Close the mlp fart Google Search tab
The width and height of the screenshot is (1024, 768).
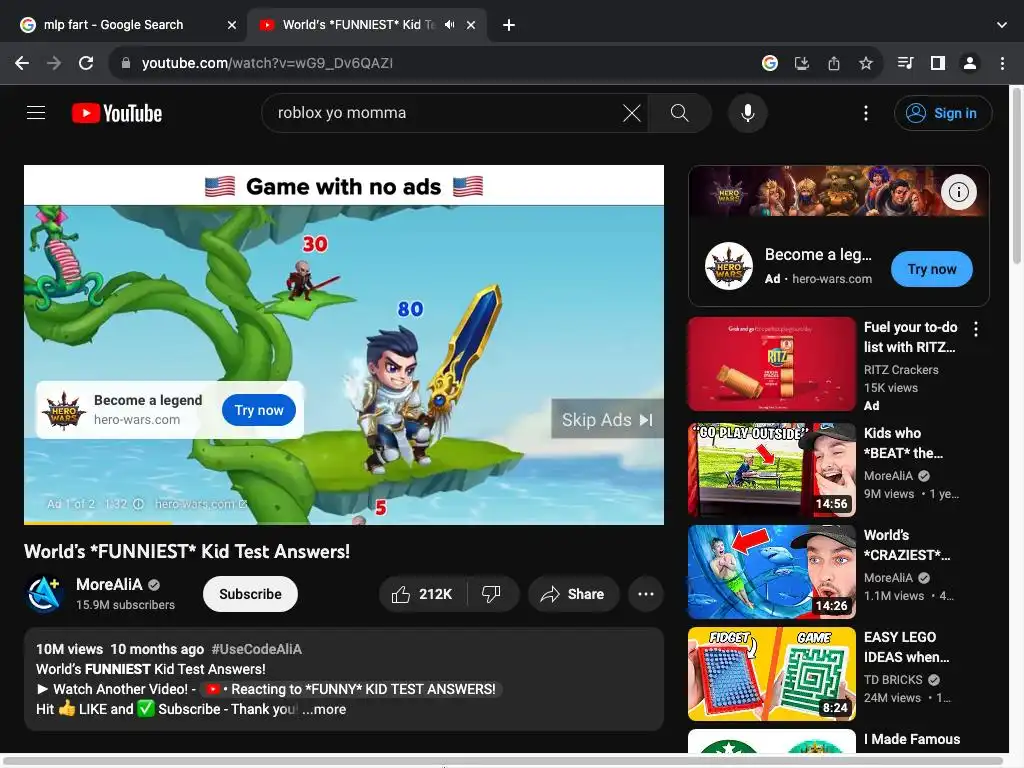point(232,25)
